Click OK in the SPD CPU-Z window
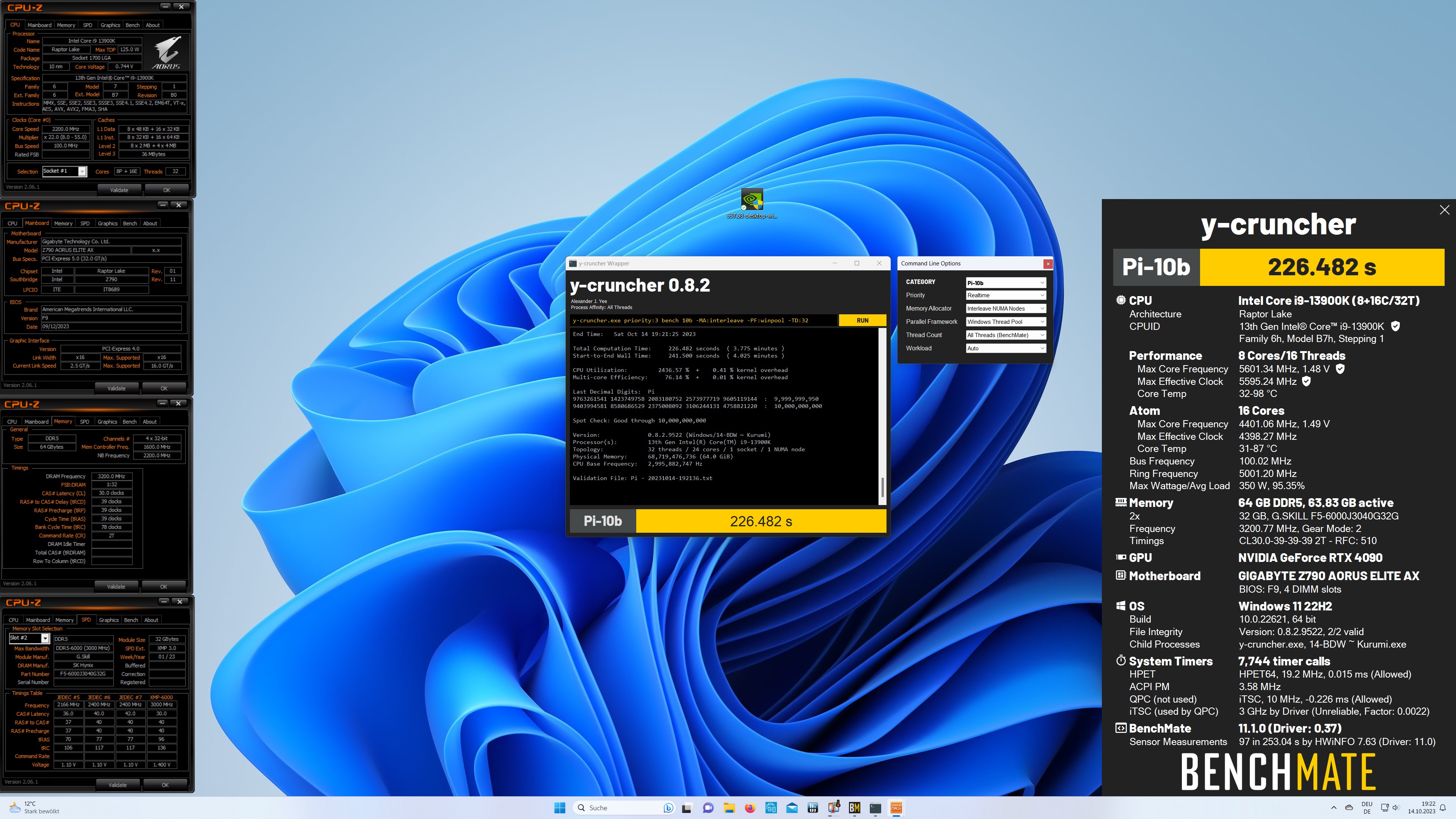The height and width of the screenshot is (819, 1456). [165, 785]
